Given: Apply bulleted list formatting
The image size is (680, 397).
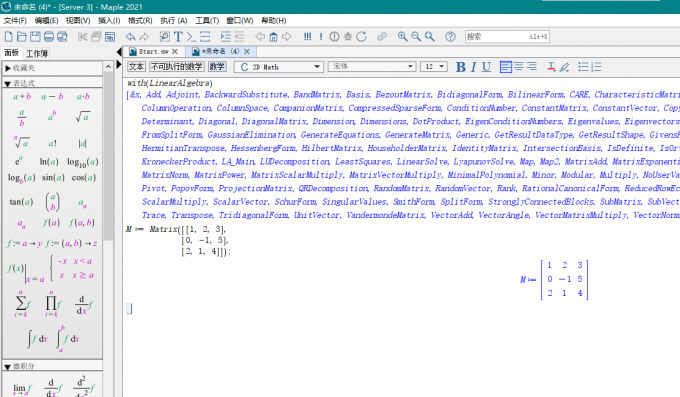Looking at the screenshot, I should click(583, 67).
